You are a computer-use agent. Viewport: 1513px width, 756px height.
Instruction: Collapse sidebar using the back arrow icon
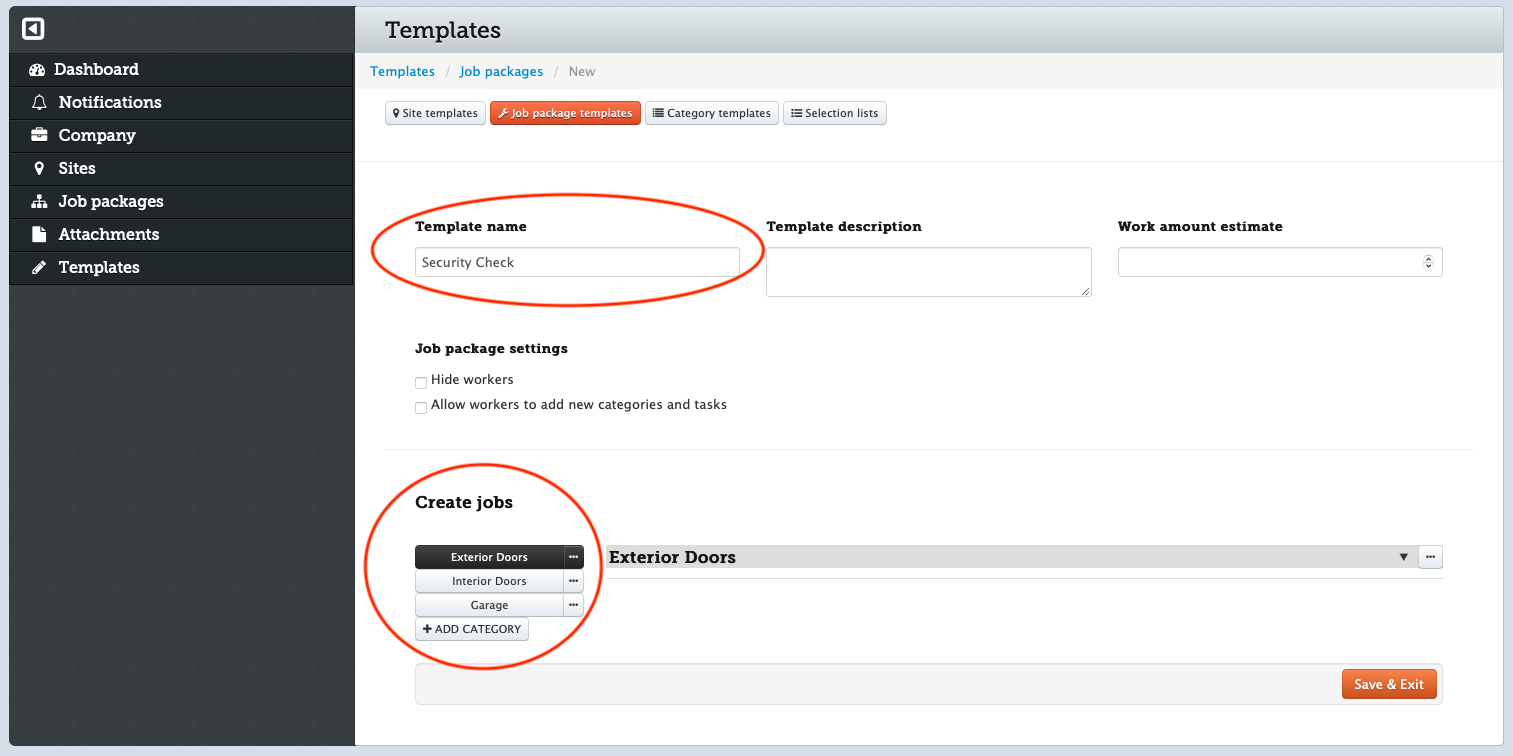[33, 30]
